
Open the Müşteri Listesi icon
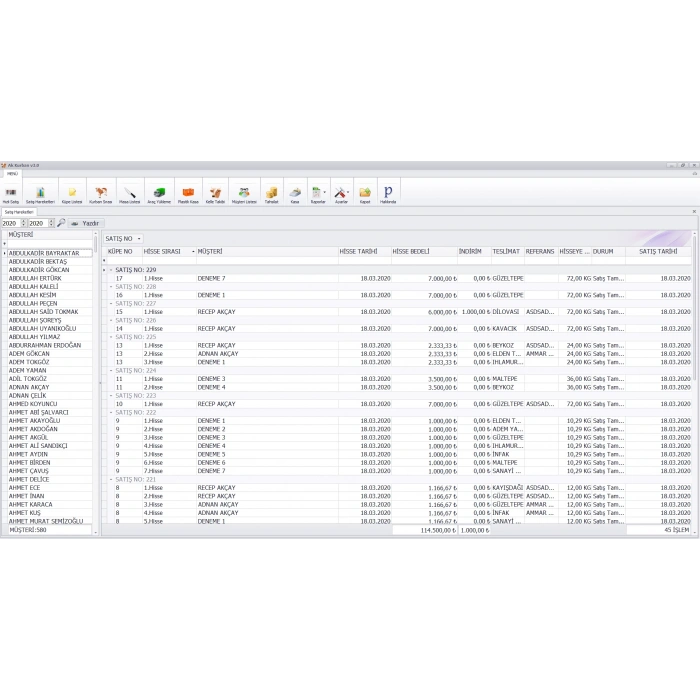pyautogui.click(x=244, y=192)
